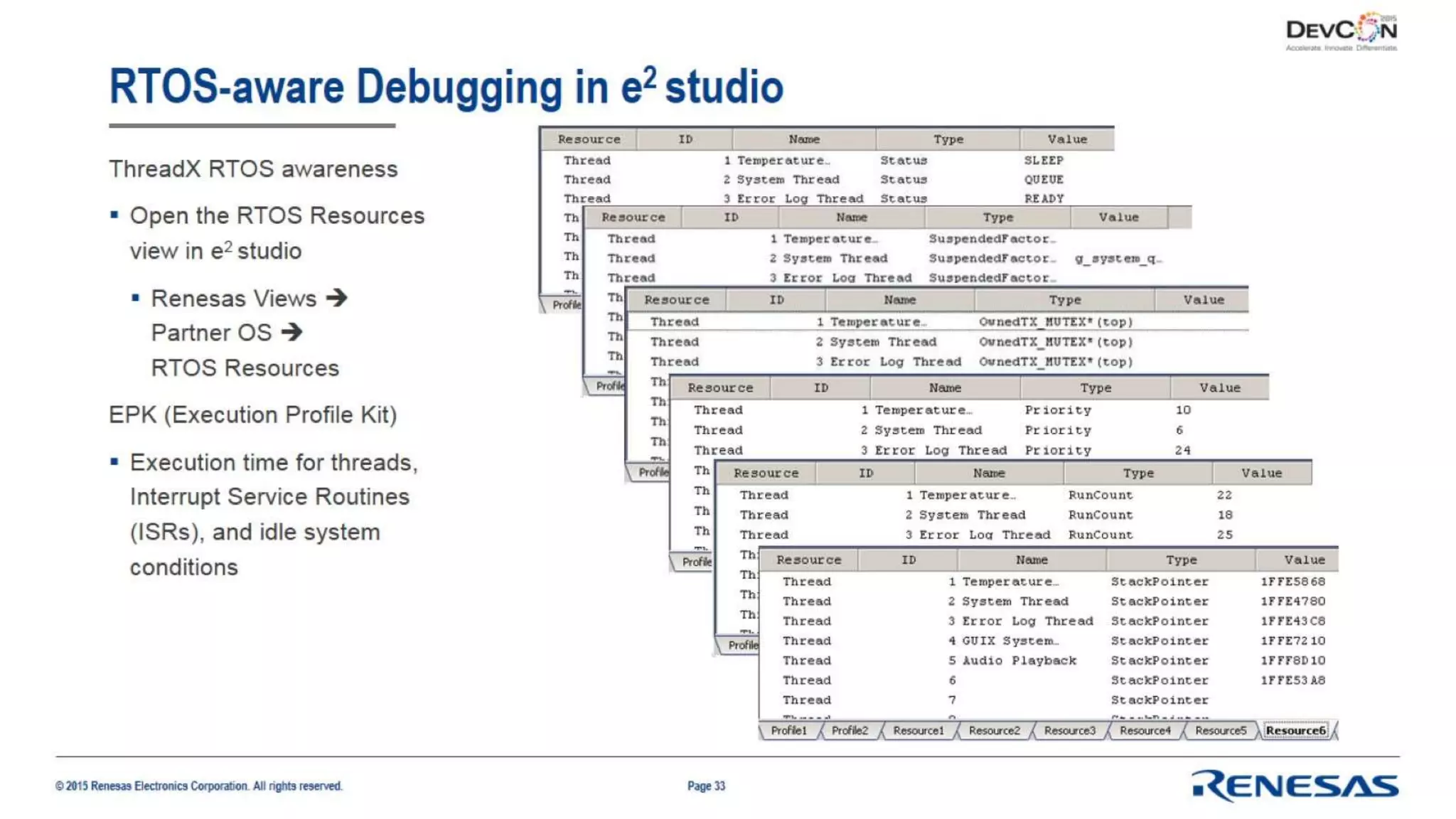Select the Profile2 tab

[x=850, y=730]
